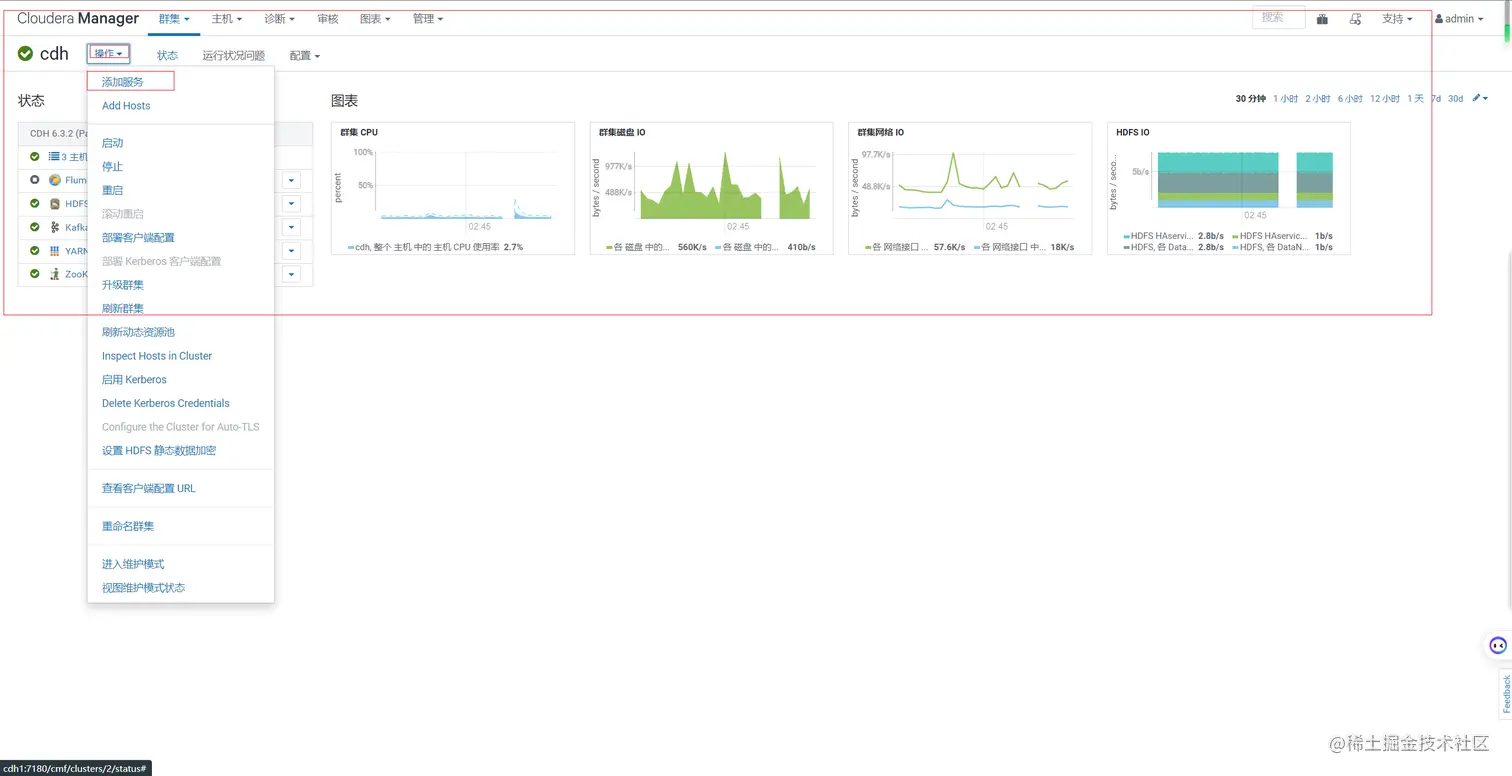Click the HDFS row green status icon

(x=35, y=204)
